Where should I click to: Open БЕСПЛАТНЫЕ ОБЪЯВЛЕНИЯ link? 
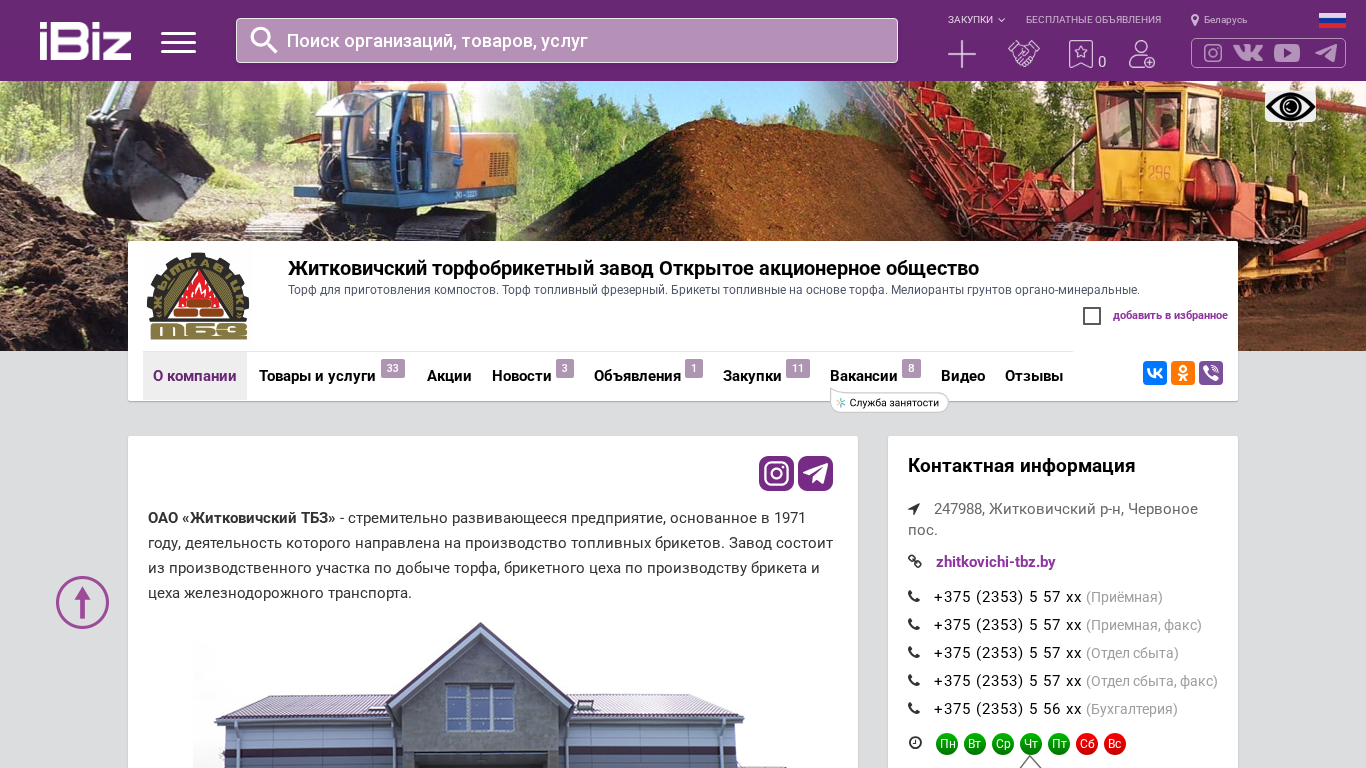(1093, 20)
